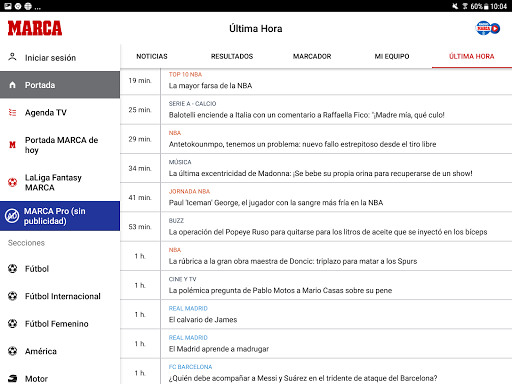512x384 pixels.
Task: Open Agenda TV list icon
Action: 12,113
